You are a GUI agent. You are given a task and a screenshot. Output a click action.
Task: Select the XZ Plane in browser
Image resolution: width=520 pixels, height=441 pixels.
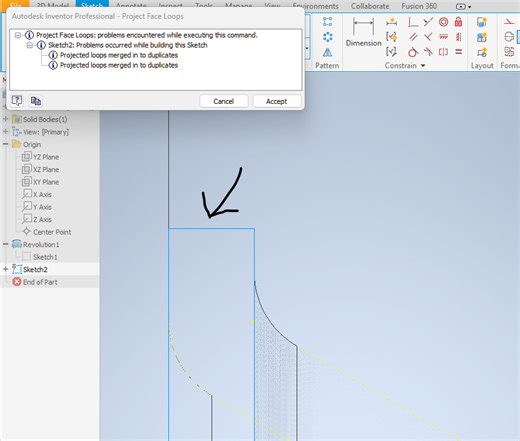tap(40, 169)
